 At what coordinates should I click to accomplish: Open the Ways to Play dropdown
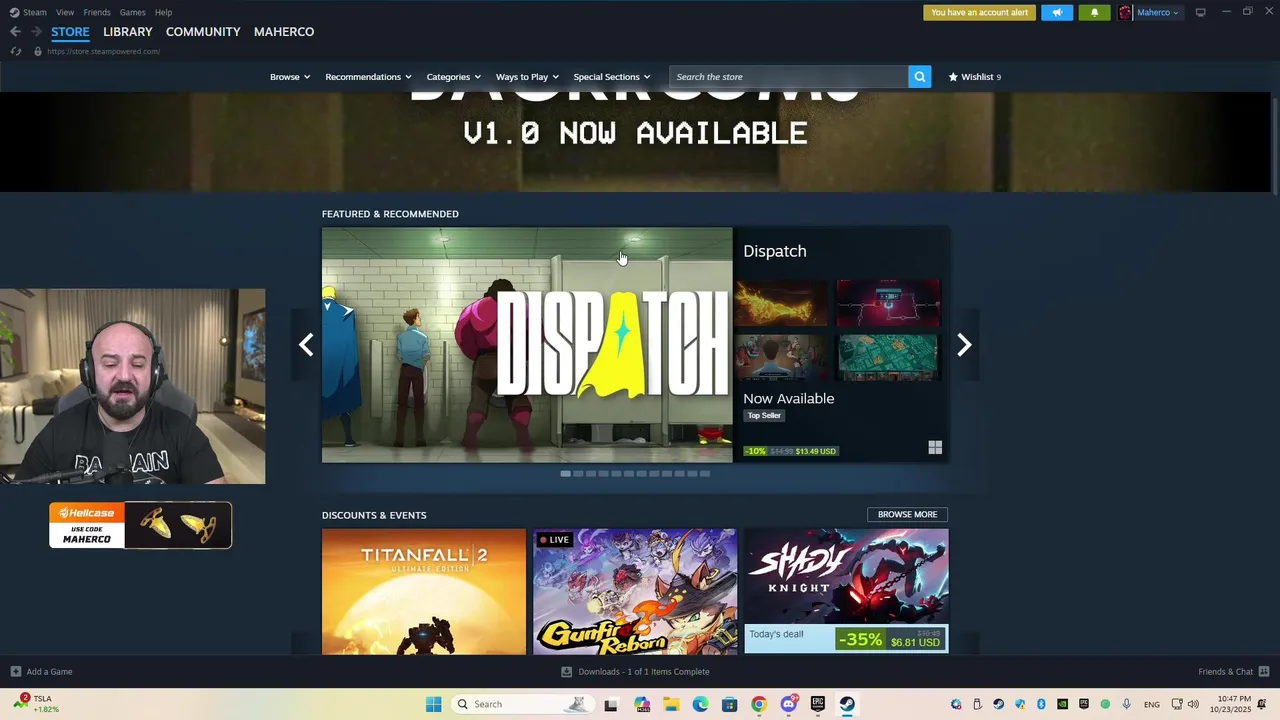527,77
